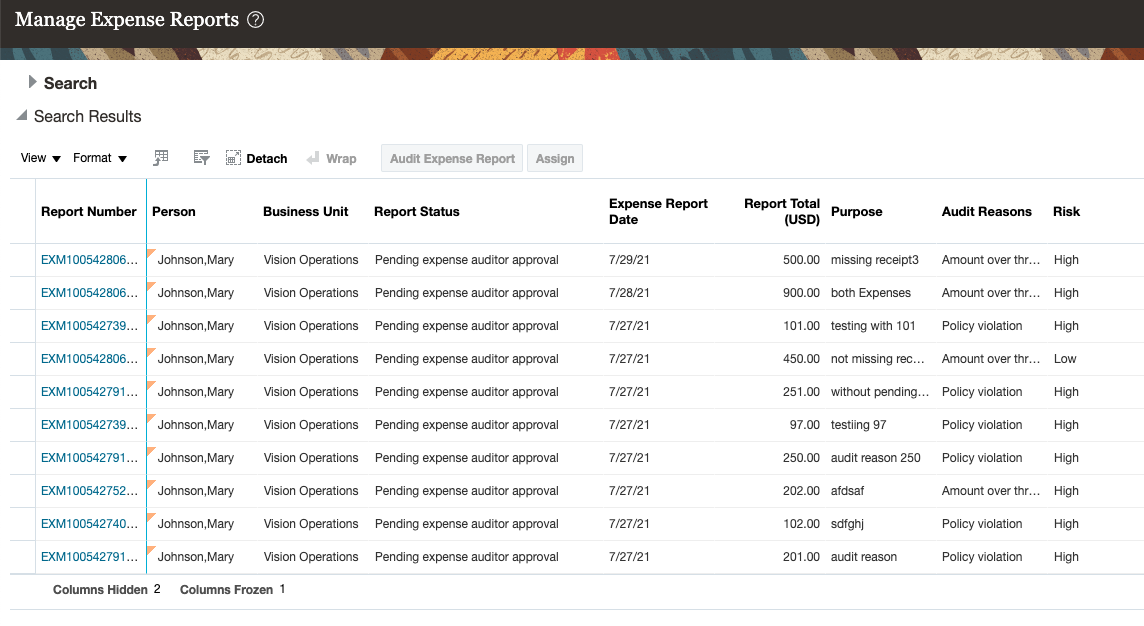Click the Risk column header
Image resolution: width=1144 pixels, height=626 pixels.
pos(1066,211)
